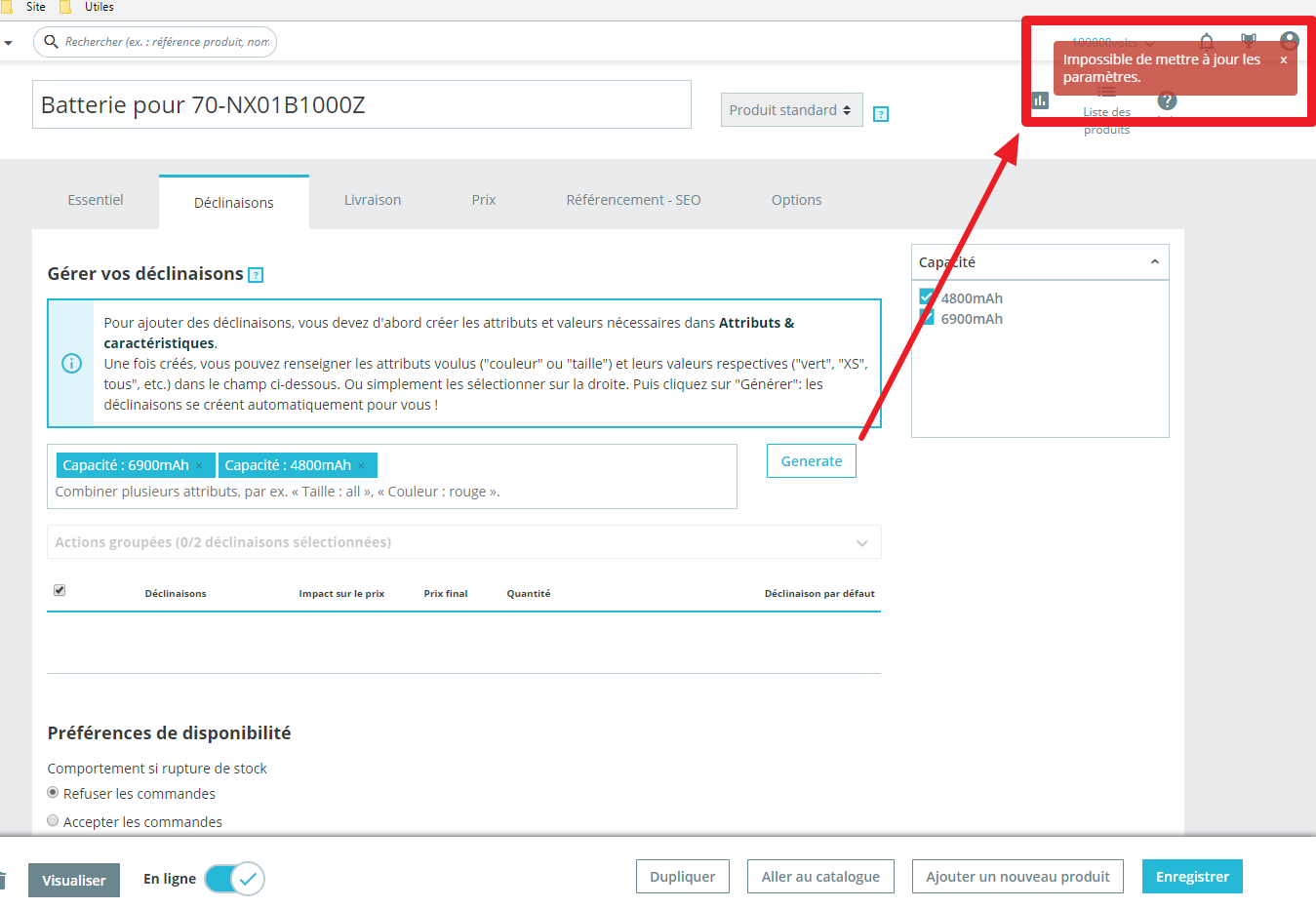This screenshot has height=909, width=1316.
Task: Click 'Aller au catalogue' button
Action: [820, 877]
